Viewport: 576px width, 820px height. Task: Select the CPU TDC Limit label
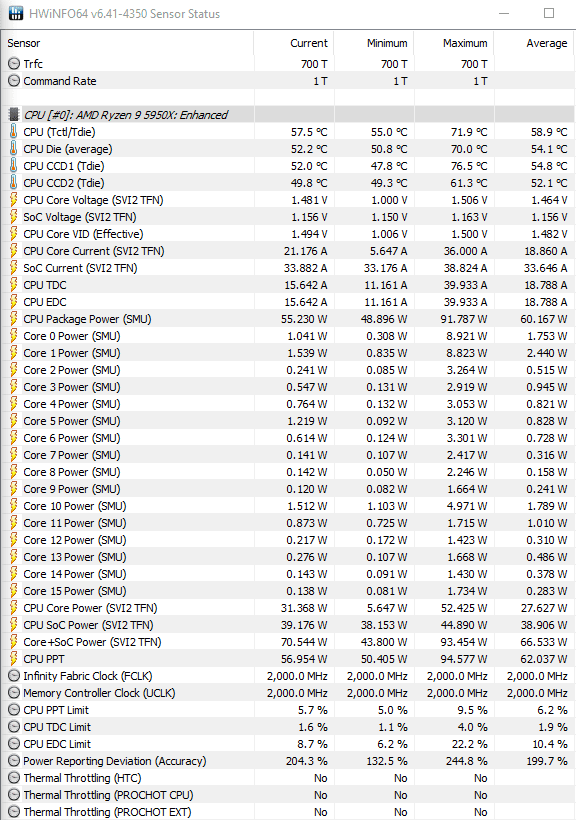point(57,727)
